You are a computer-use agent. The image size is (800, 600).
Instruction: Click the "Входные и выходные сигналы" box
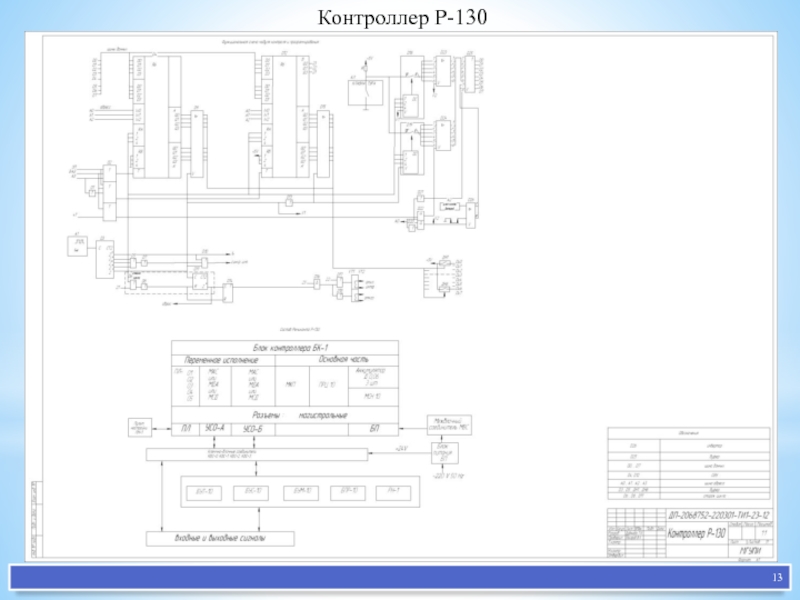click(x=220, y=538)
